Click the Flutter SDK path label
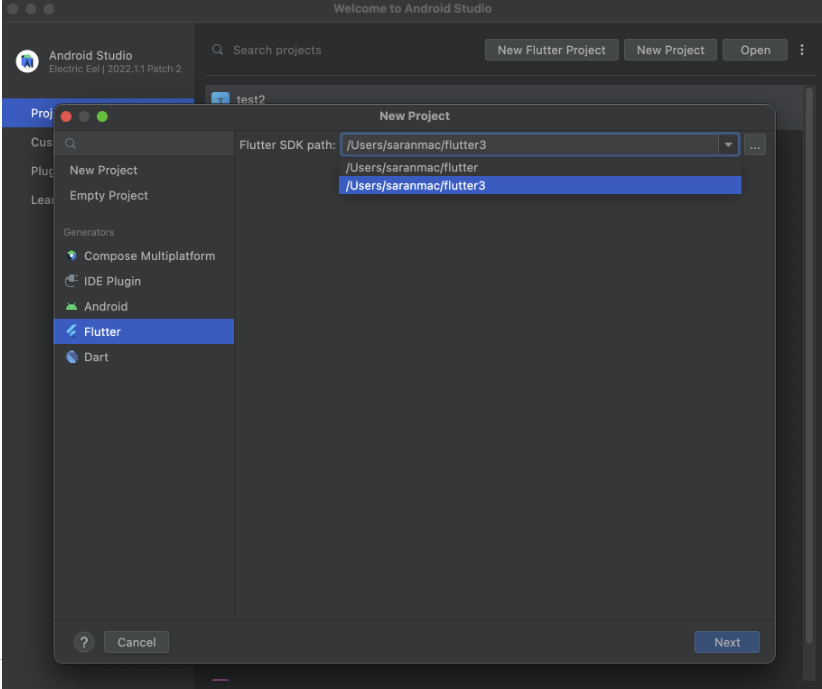This screenshot has width=822, height=689. 287,145
